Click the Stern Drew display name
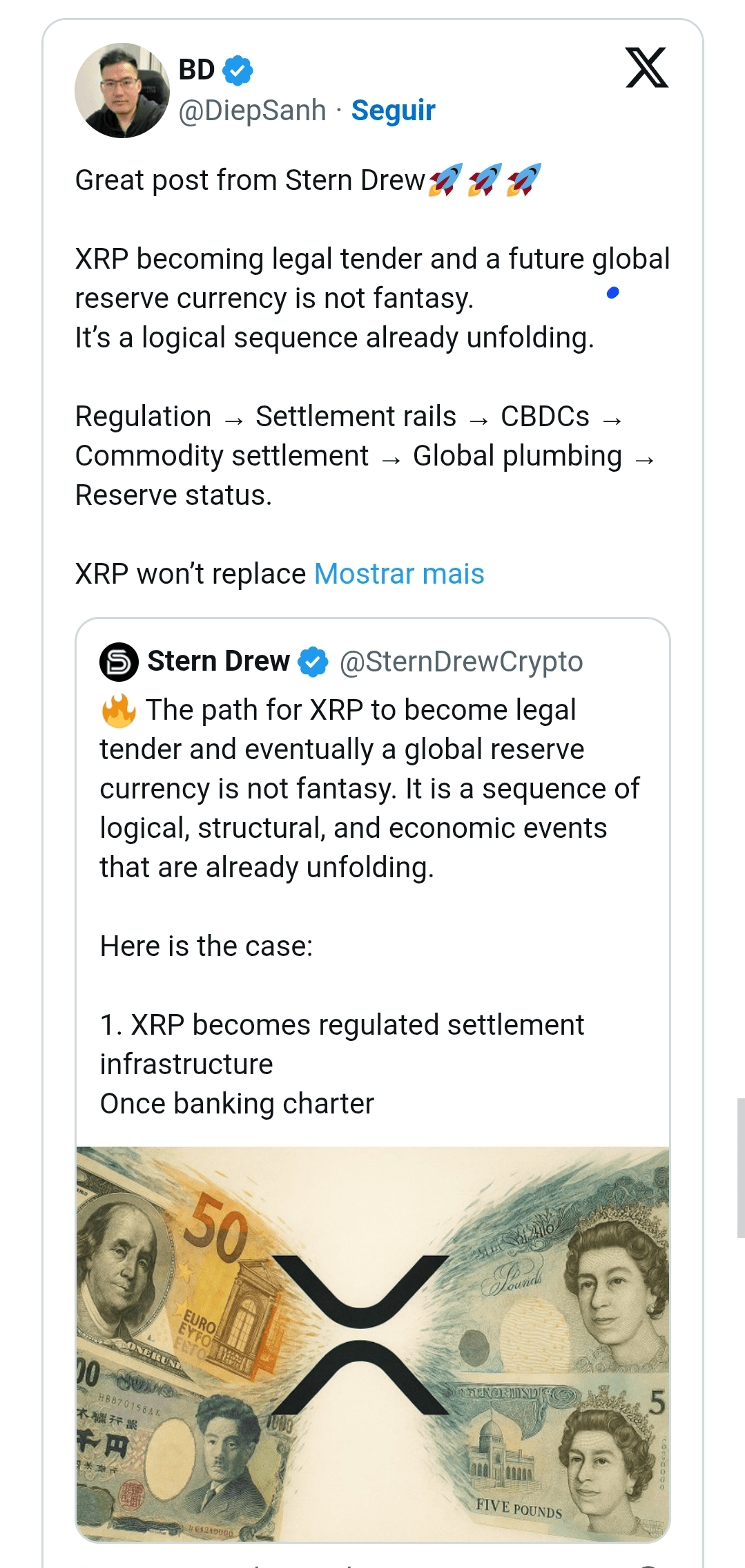 [x=219, y=661]
